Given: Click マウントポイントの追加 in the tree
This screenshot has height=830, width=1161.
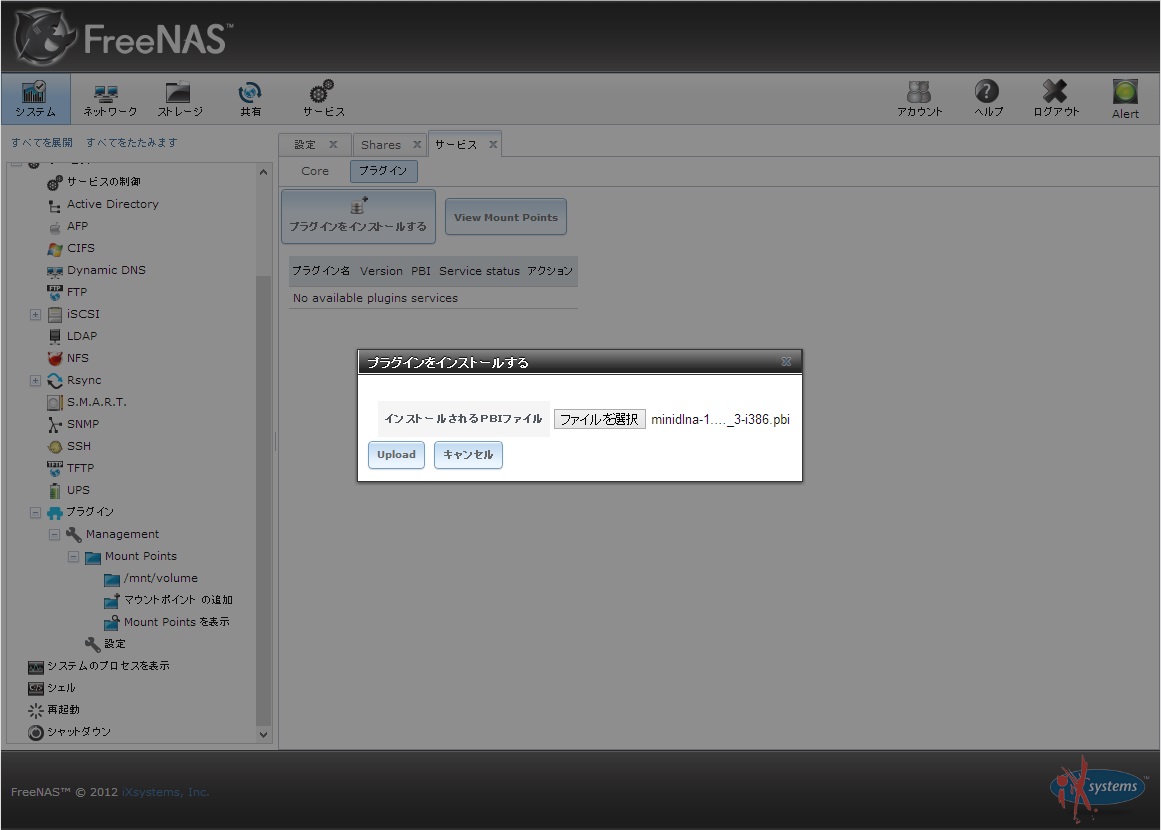Looking at the screenshot, I should 178,600.
